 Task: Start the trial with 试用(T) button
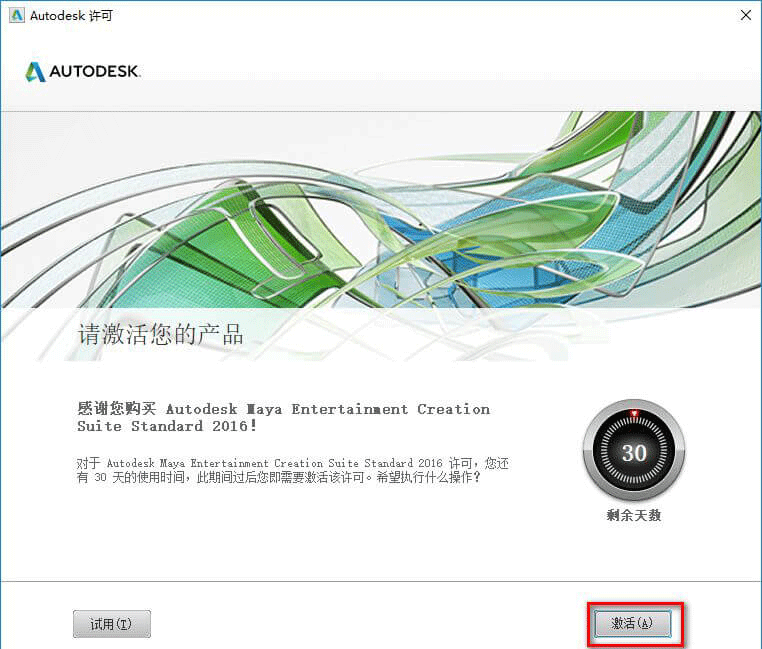coord(112,624)
